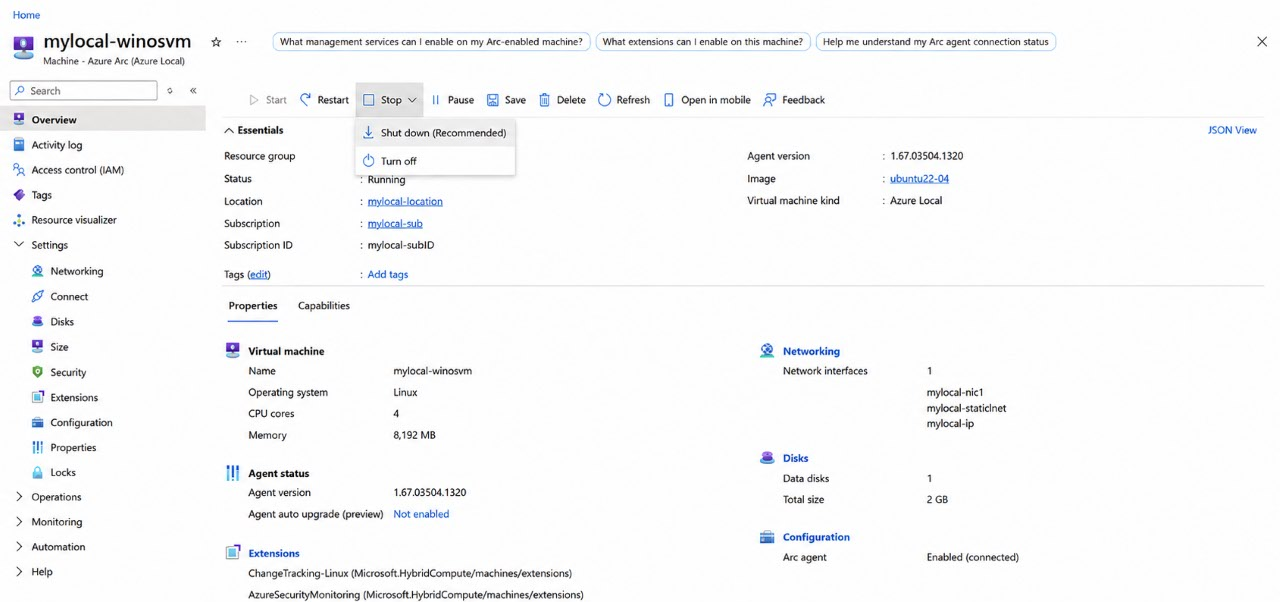Click the Agent status section icon
Screen dimensions: 1280x602
[232, 473]
